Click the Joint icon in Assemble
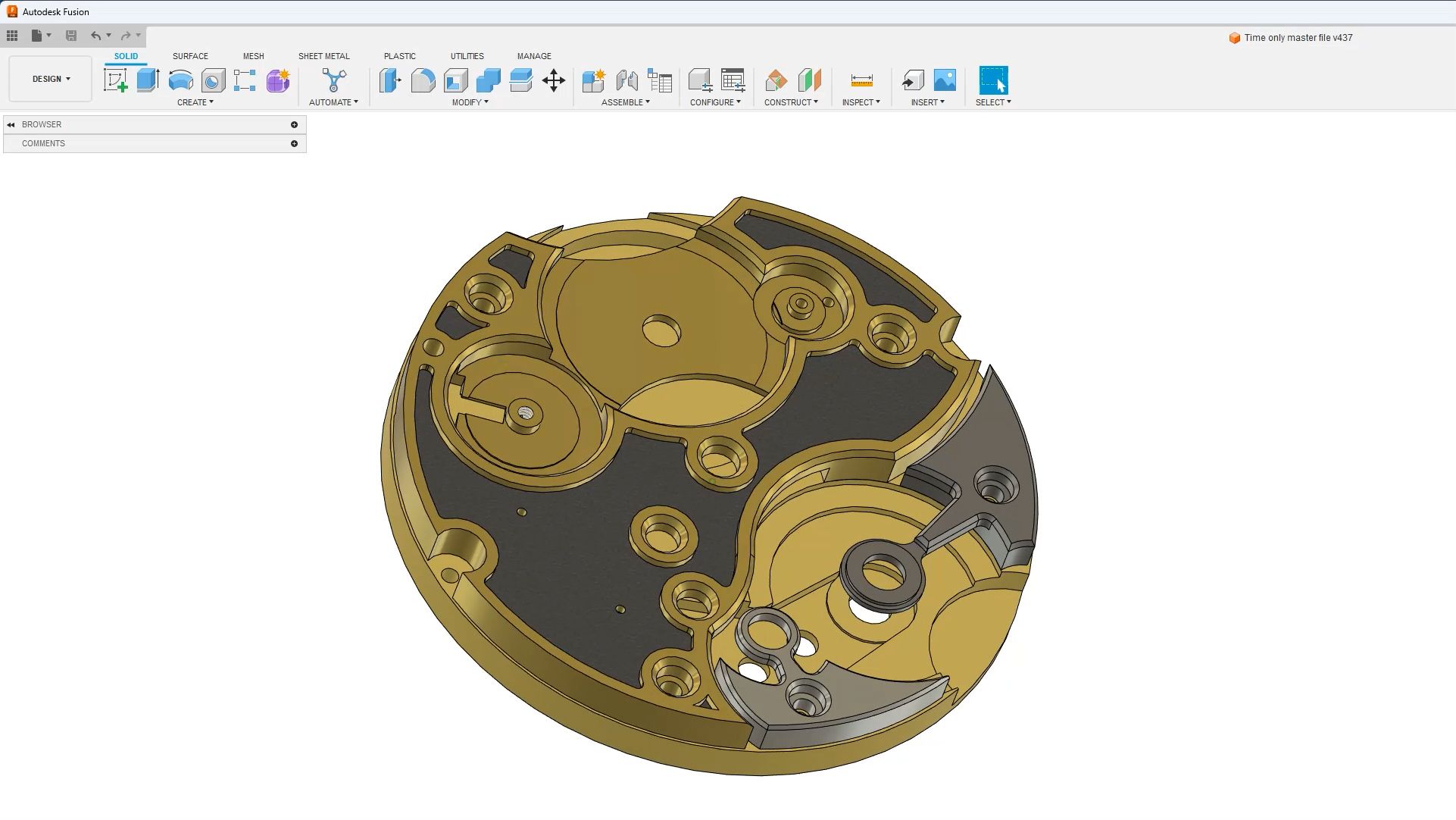The image size is (1456, 820). 626,80
